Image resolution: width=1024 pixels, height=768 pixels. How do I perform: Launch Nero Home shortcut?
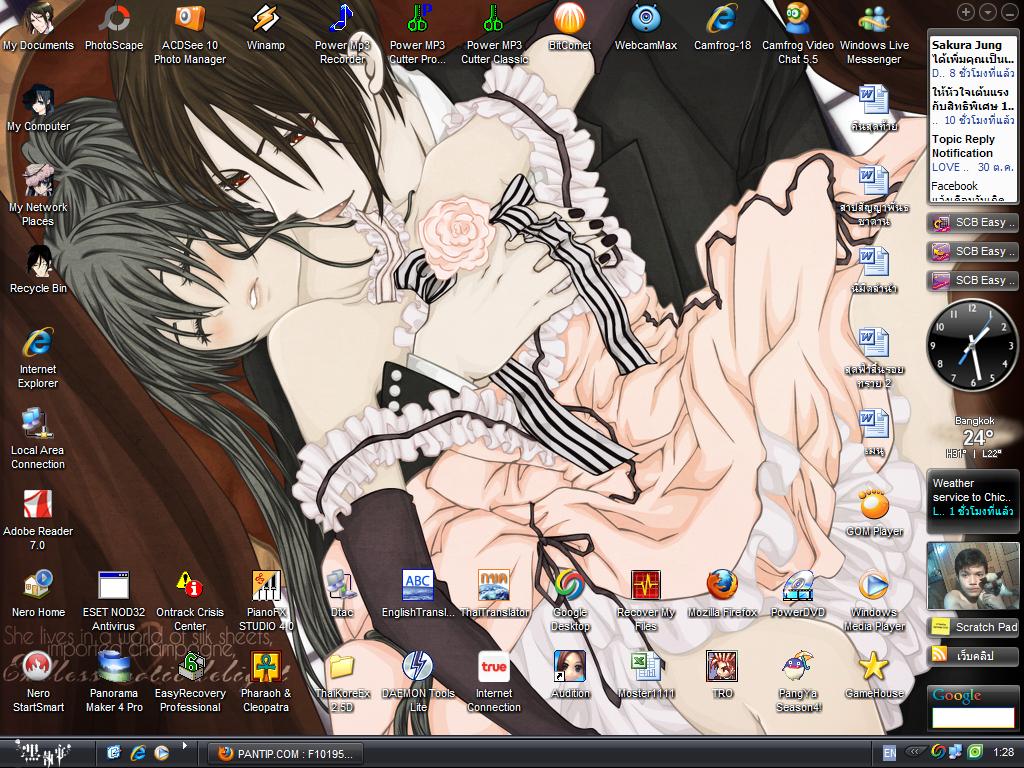click(38, 594)
